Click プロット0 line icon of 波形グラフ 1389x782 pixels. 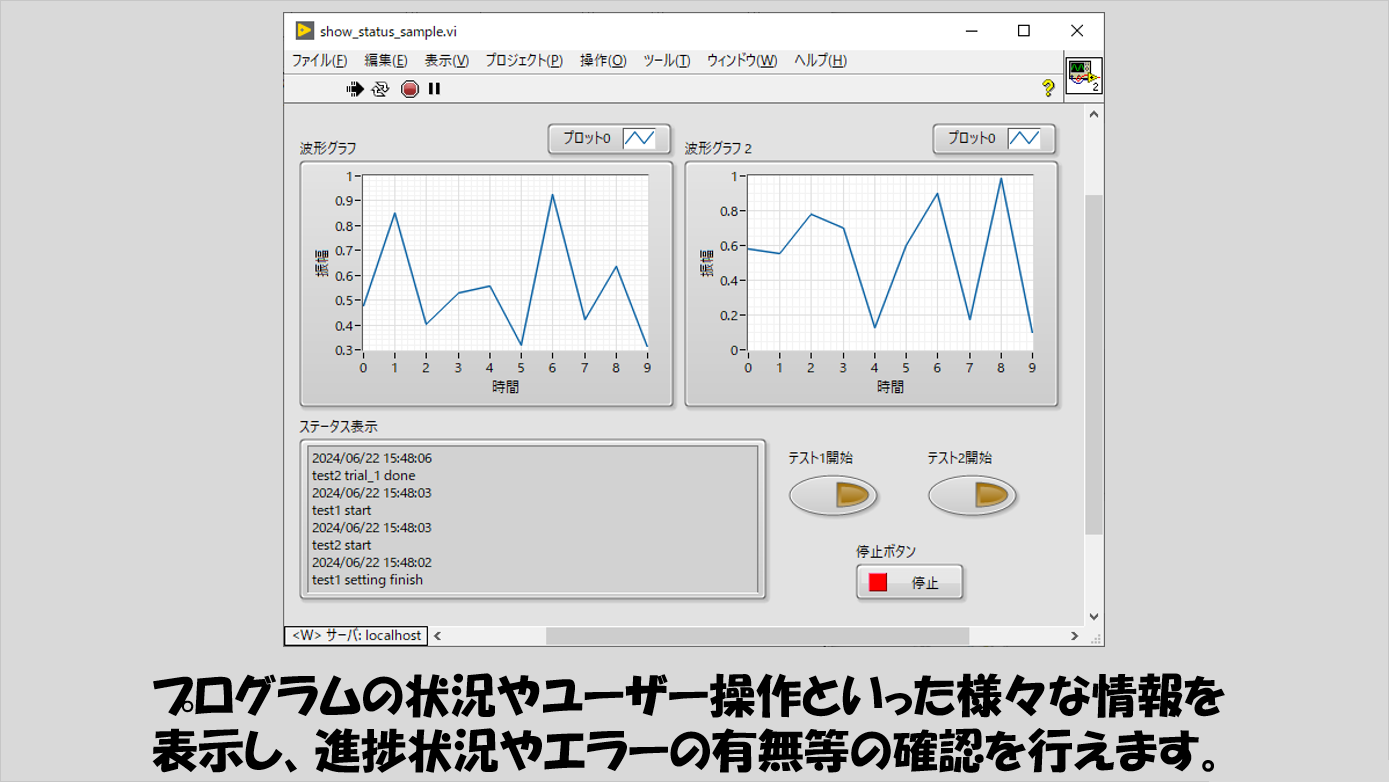(639, 139)
